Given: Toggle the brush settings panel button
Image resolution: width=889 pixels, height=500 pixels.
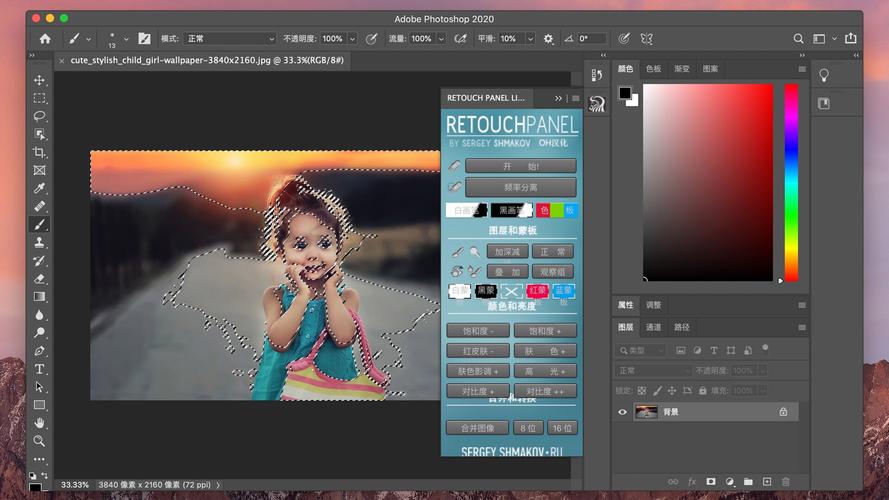Looking at the screenshot, I should (144, 39).
